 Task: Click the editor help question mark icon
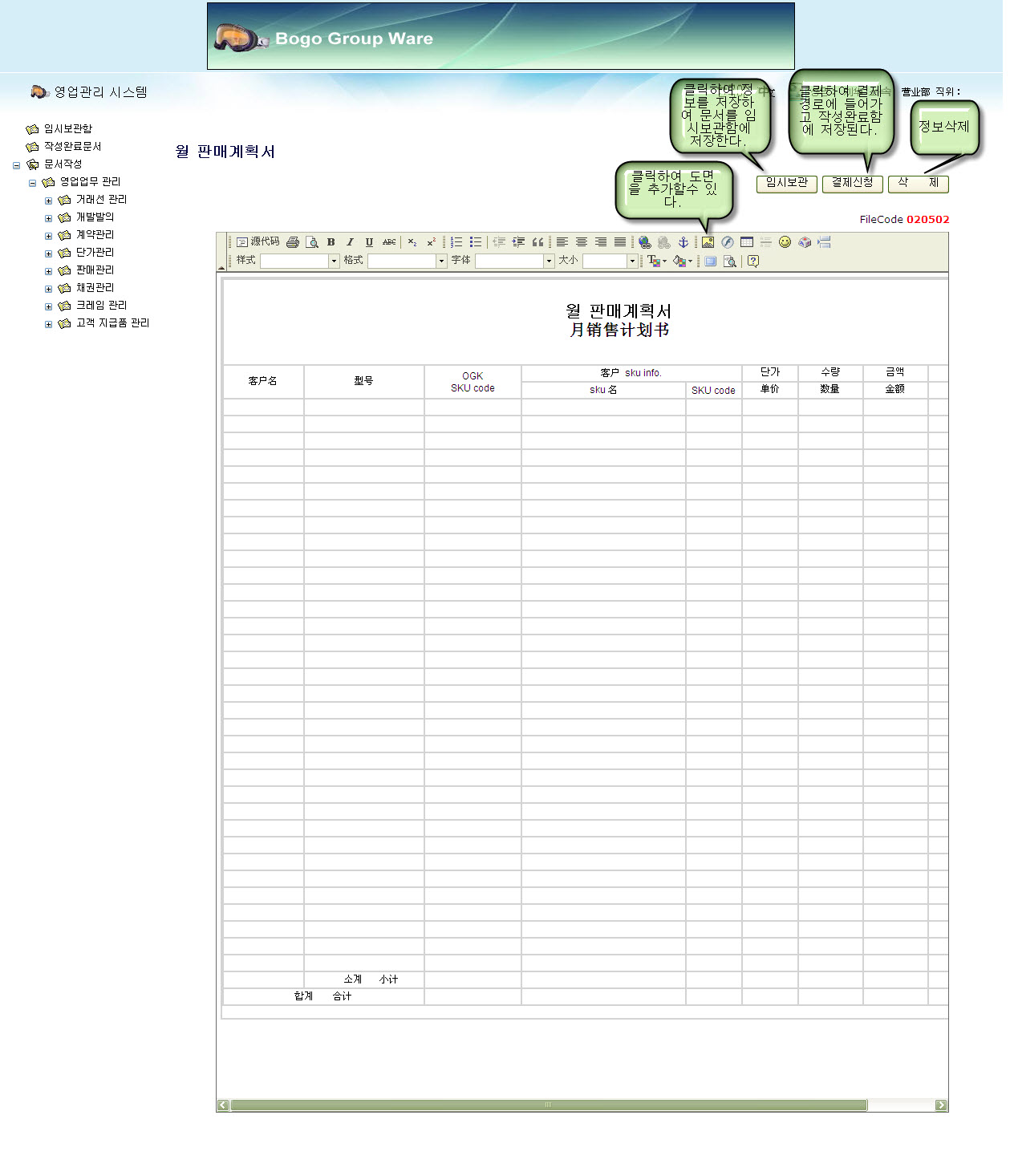click(x=752, y=262)
